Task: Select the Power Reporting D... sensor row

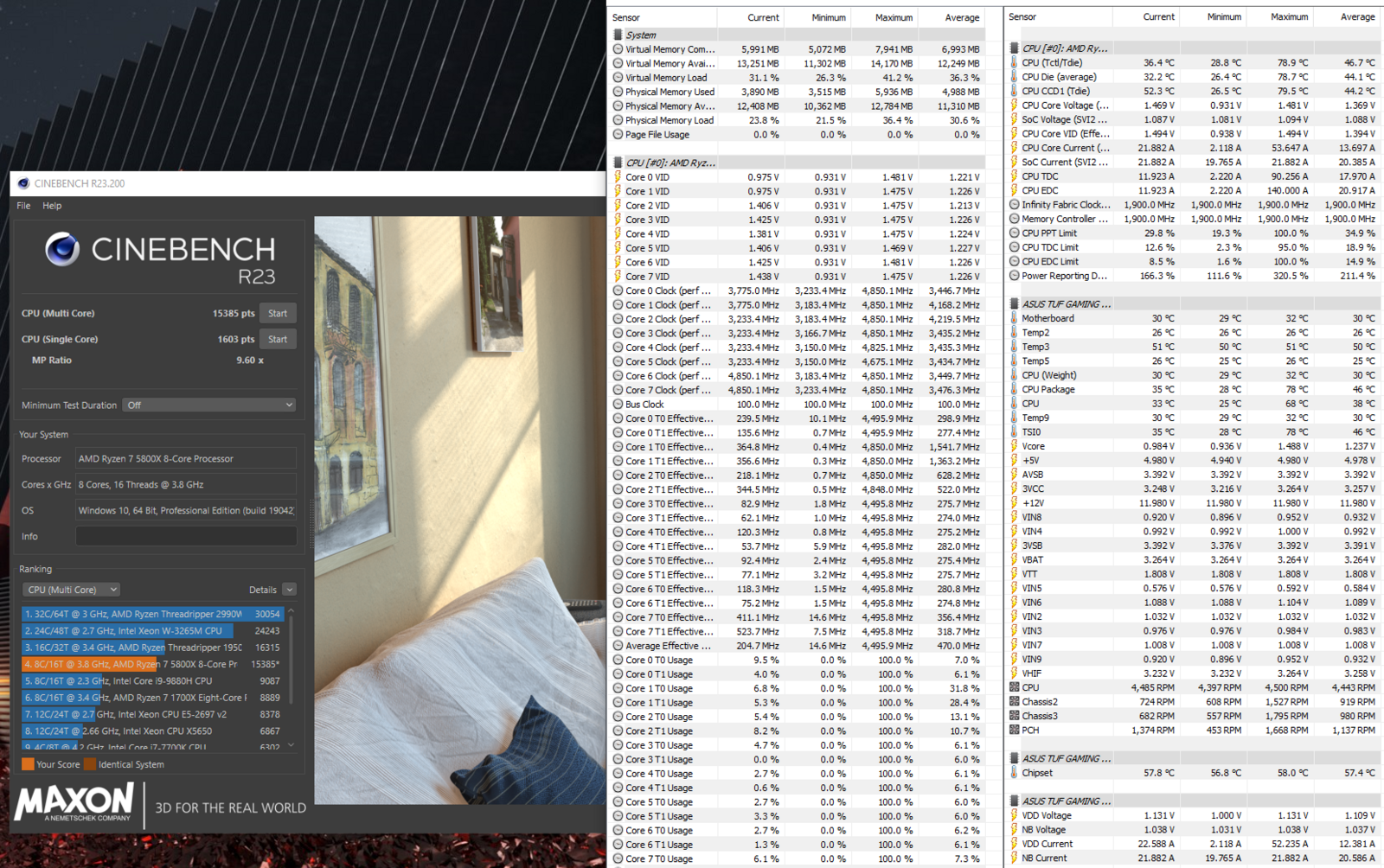Action: [x=1194, y=276]
